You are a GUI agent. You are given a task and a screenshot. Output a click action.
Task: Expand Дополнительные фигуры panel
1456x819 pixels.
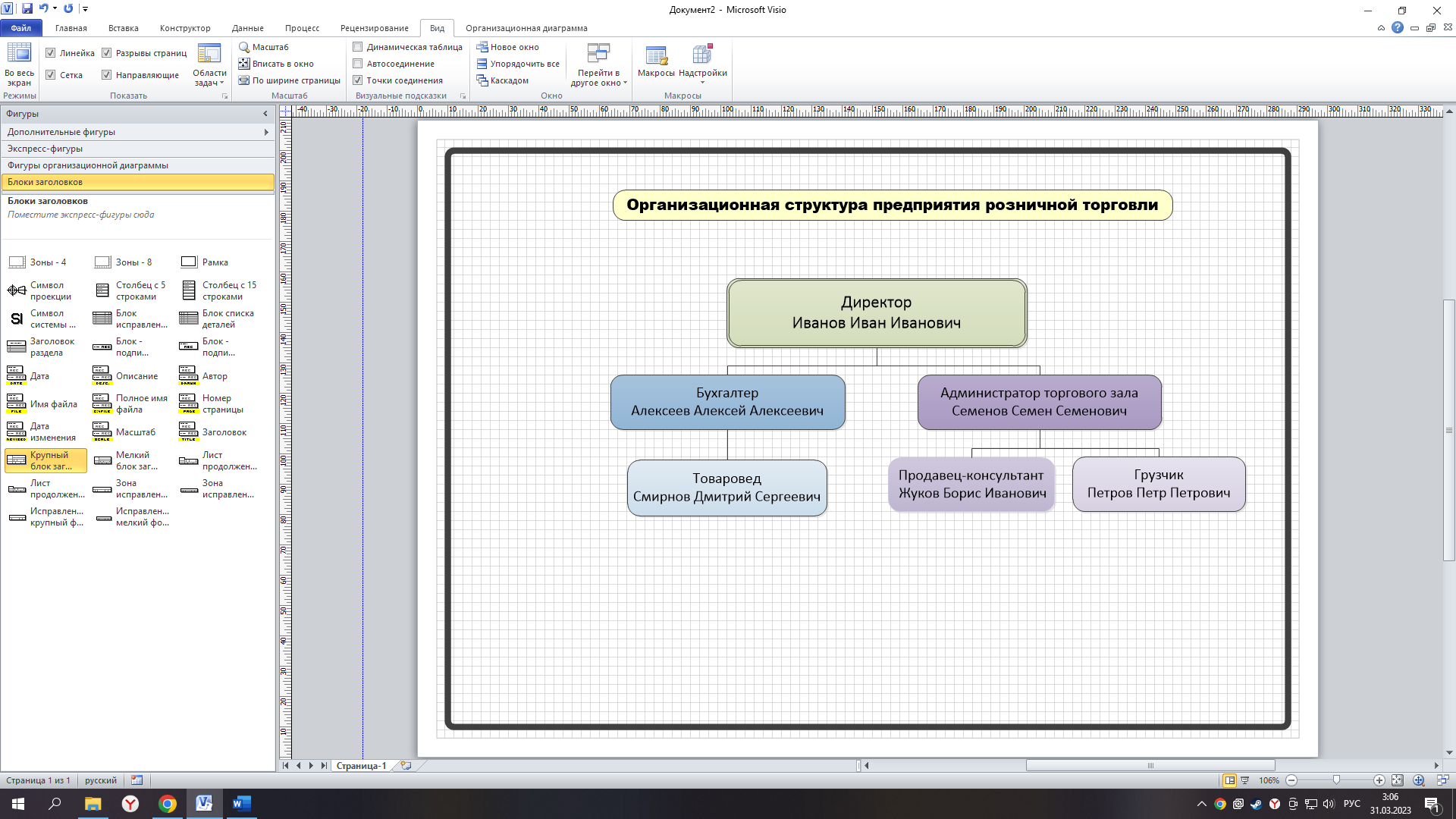pos(265,131)
